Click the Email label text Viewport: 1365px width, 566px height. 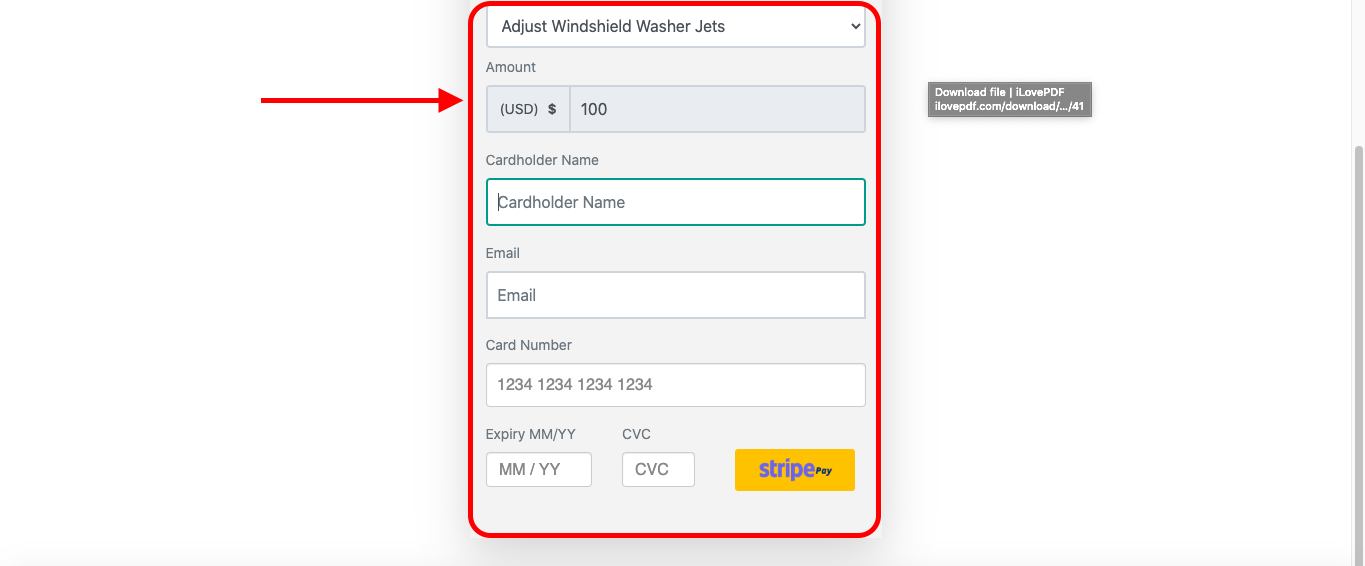(503, 253)
